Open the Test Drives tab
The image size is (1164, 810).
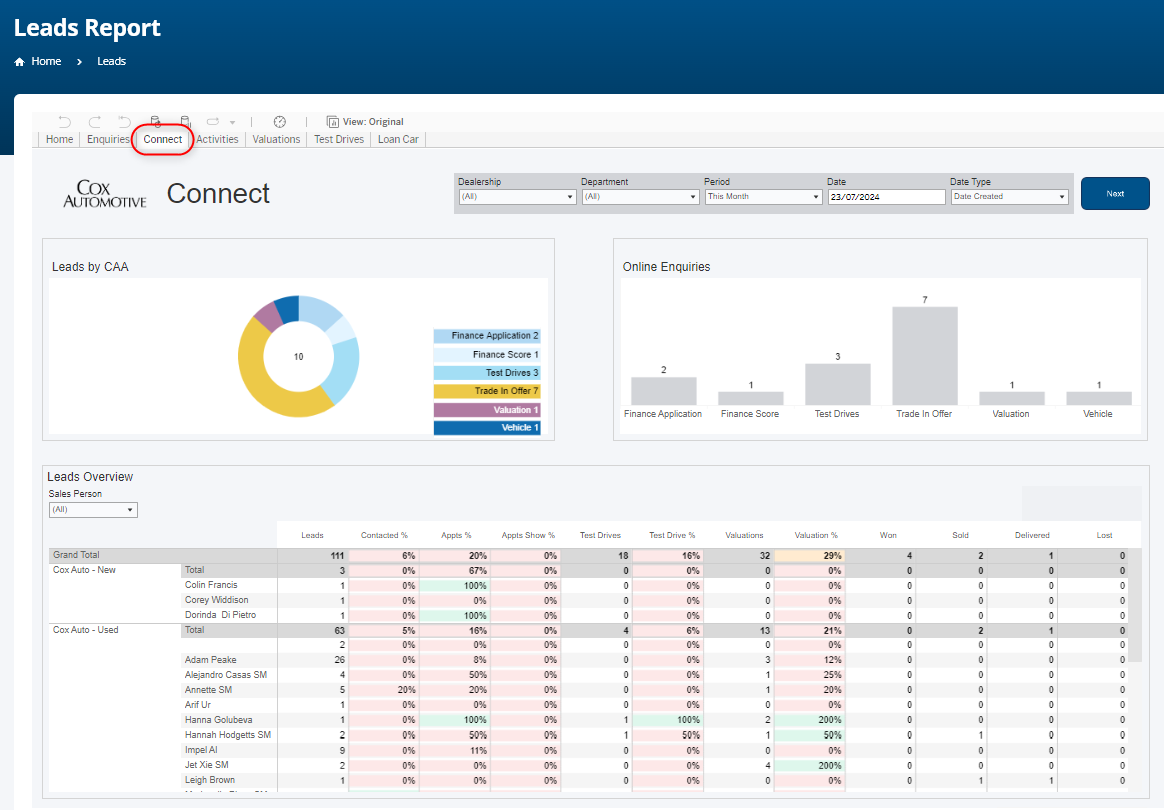339,140
